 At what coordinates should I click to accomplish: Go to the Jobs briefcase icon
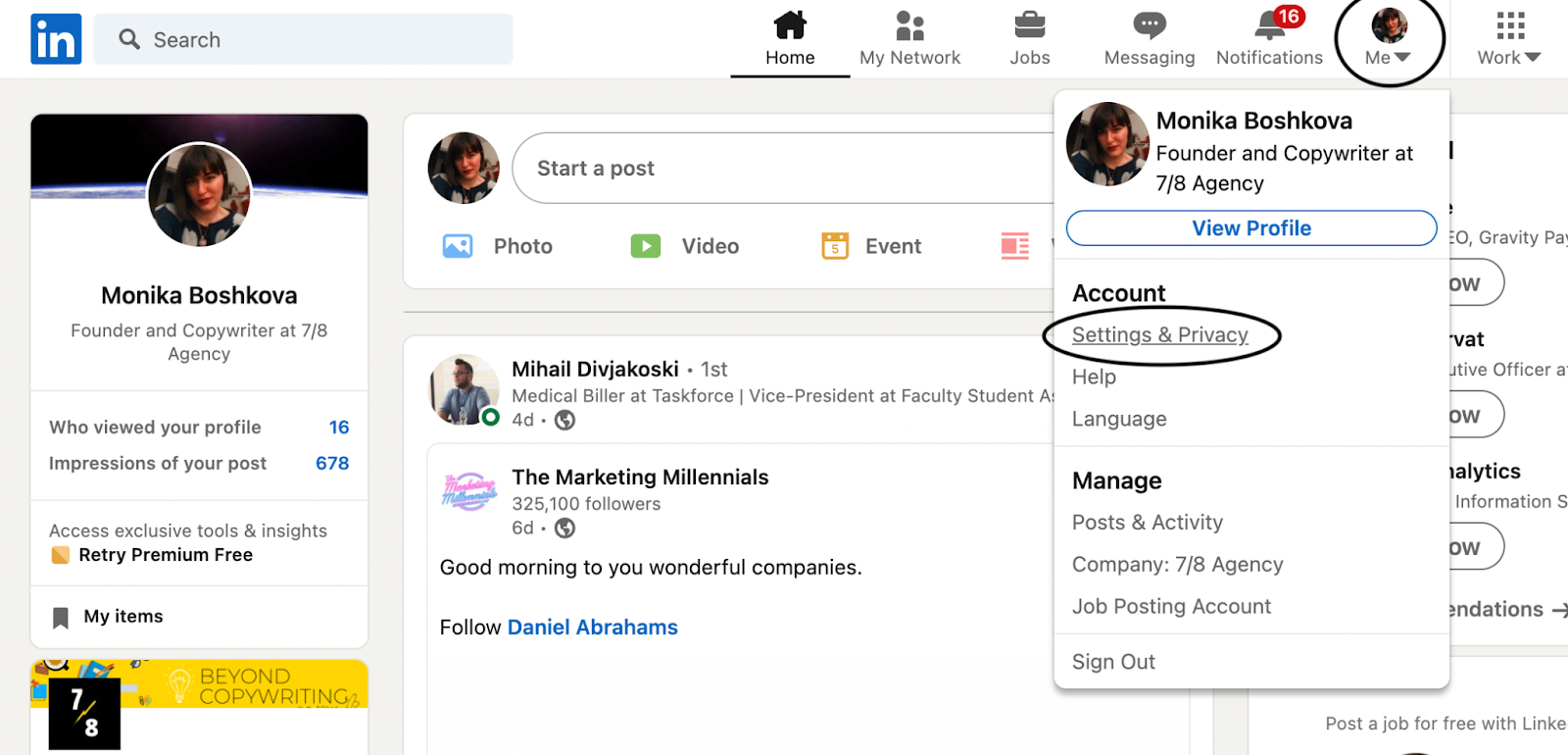click(x=1029, y=25)
